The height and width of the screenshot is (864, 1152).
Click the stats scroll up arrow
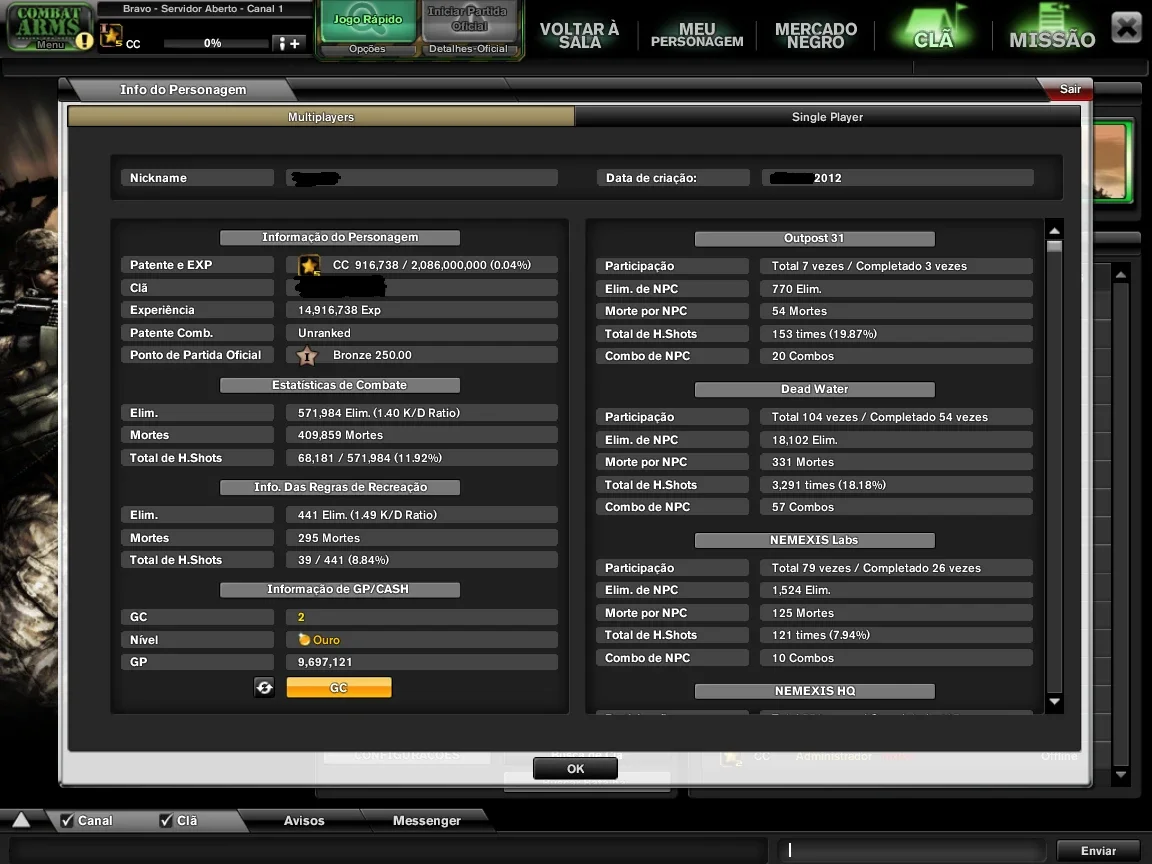click(1054, 231)
